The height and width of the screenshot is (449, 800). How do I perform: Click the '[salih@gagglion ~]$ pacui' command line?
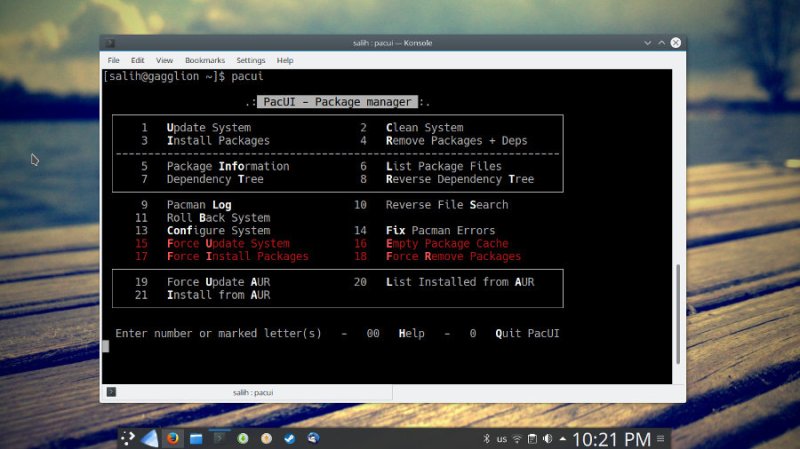[183, 77]
